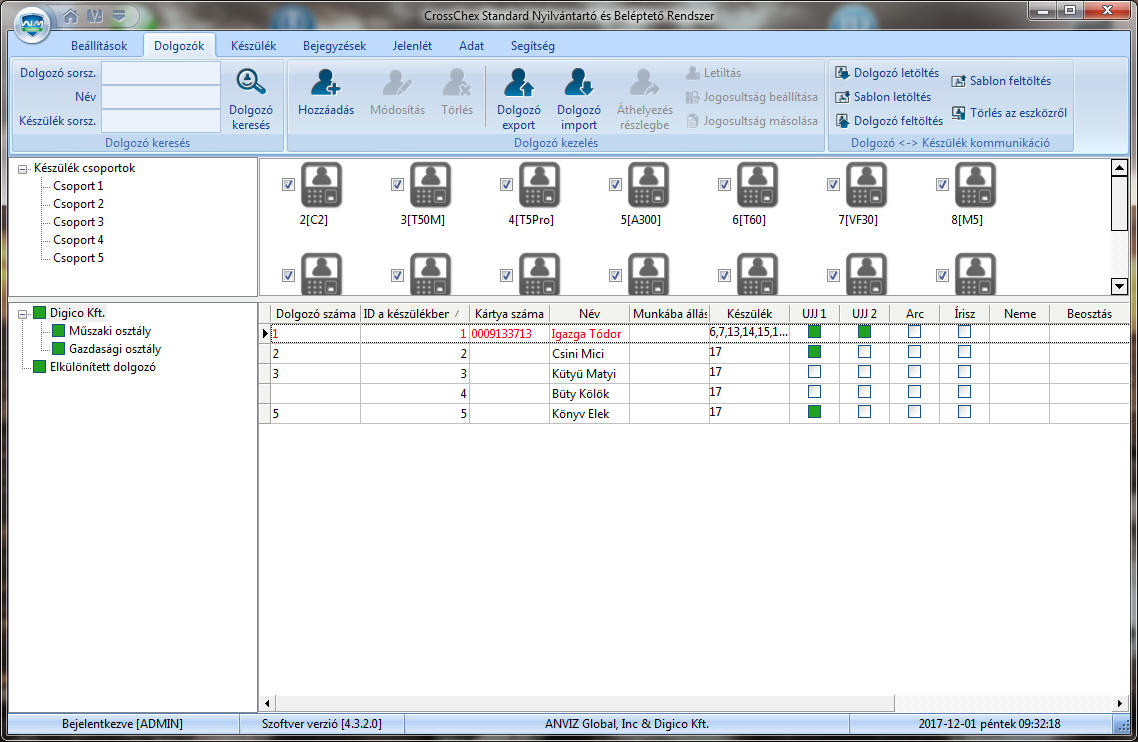Switch to the Készülék tab
The width and height of the screenshot is (1138, 742).
coord(253,46)
